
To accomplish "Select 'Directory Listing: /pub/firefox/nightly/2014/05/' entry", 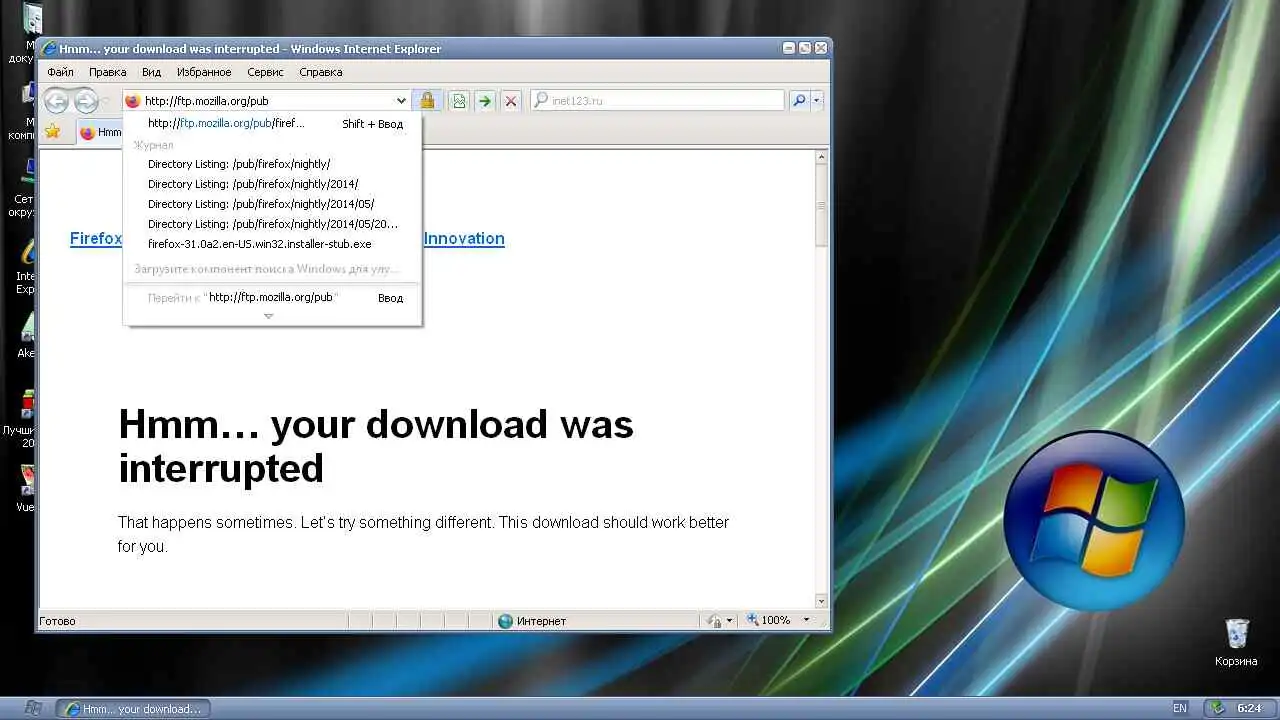I will coord(272,204).
